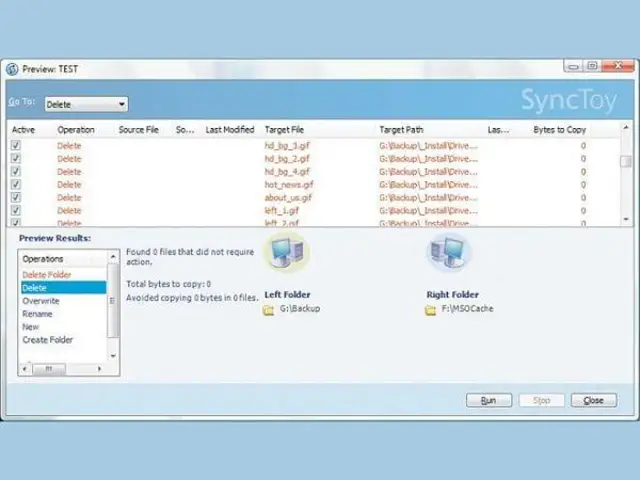This screenshot has width=640, height=480.
Task: Click the Delete operation in hd_bg_3.gif row
Action: [x=69, y=146]
